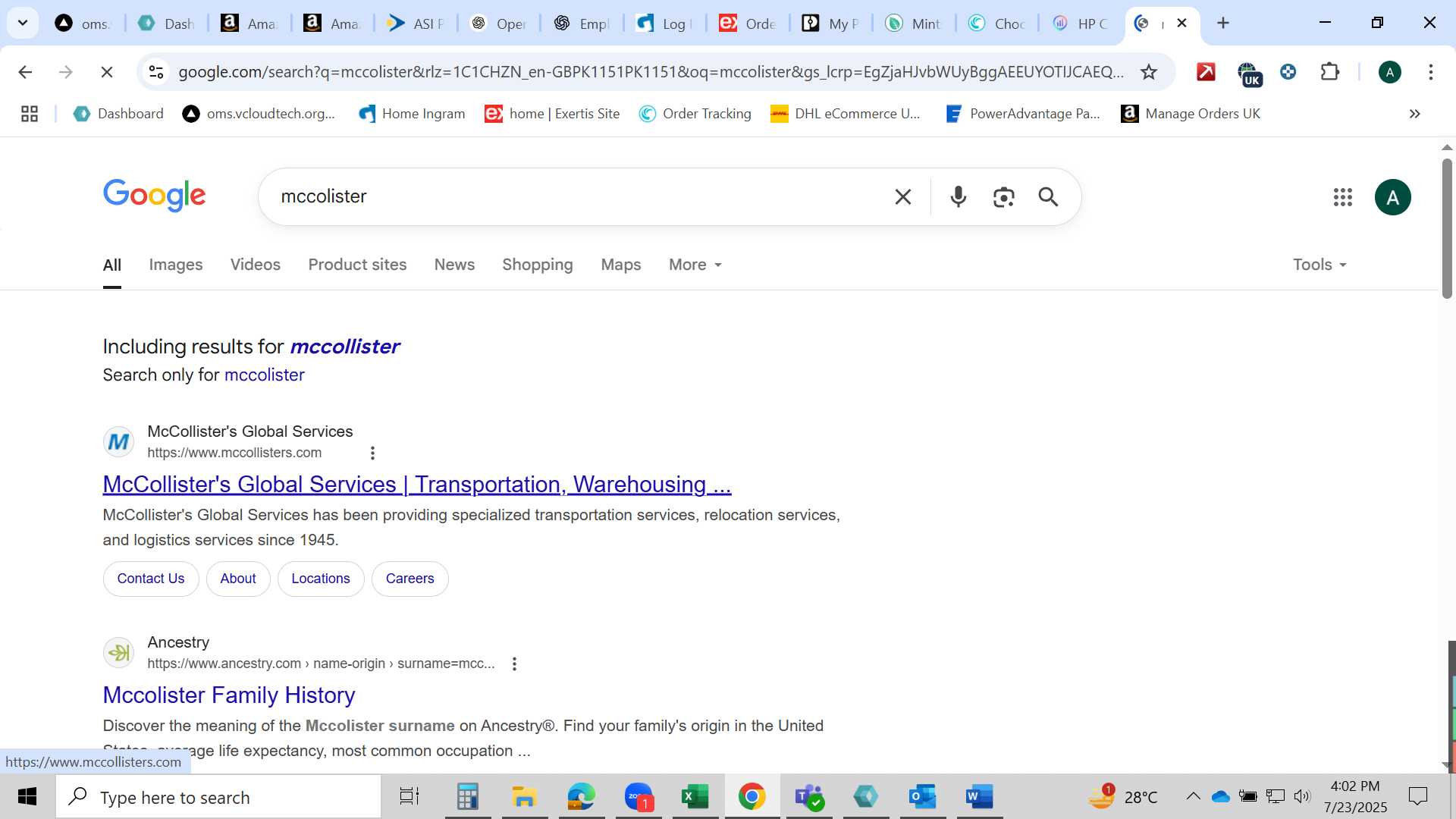
Task: Open McCollister's favicon M icon
Action: point(119,442)
